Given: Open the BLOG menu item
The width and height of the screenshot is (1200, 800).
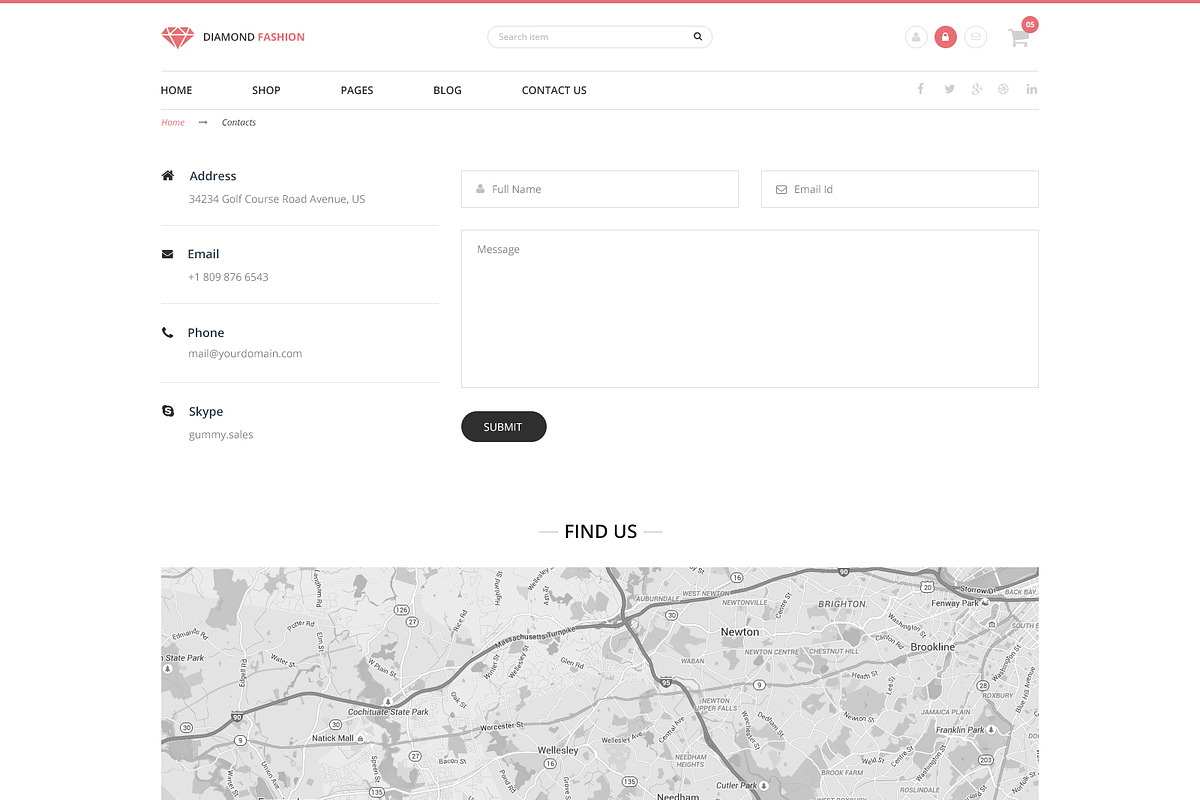Looking at the screenshot, I should tap(447, 90).
